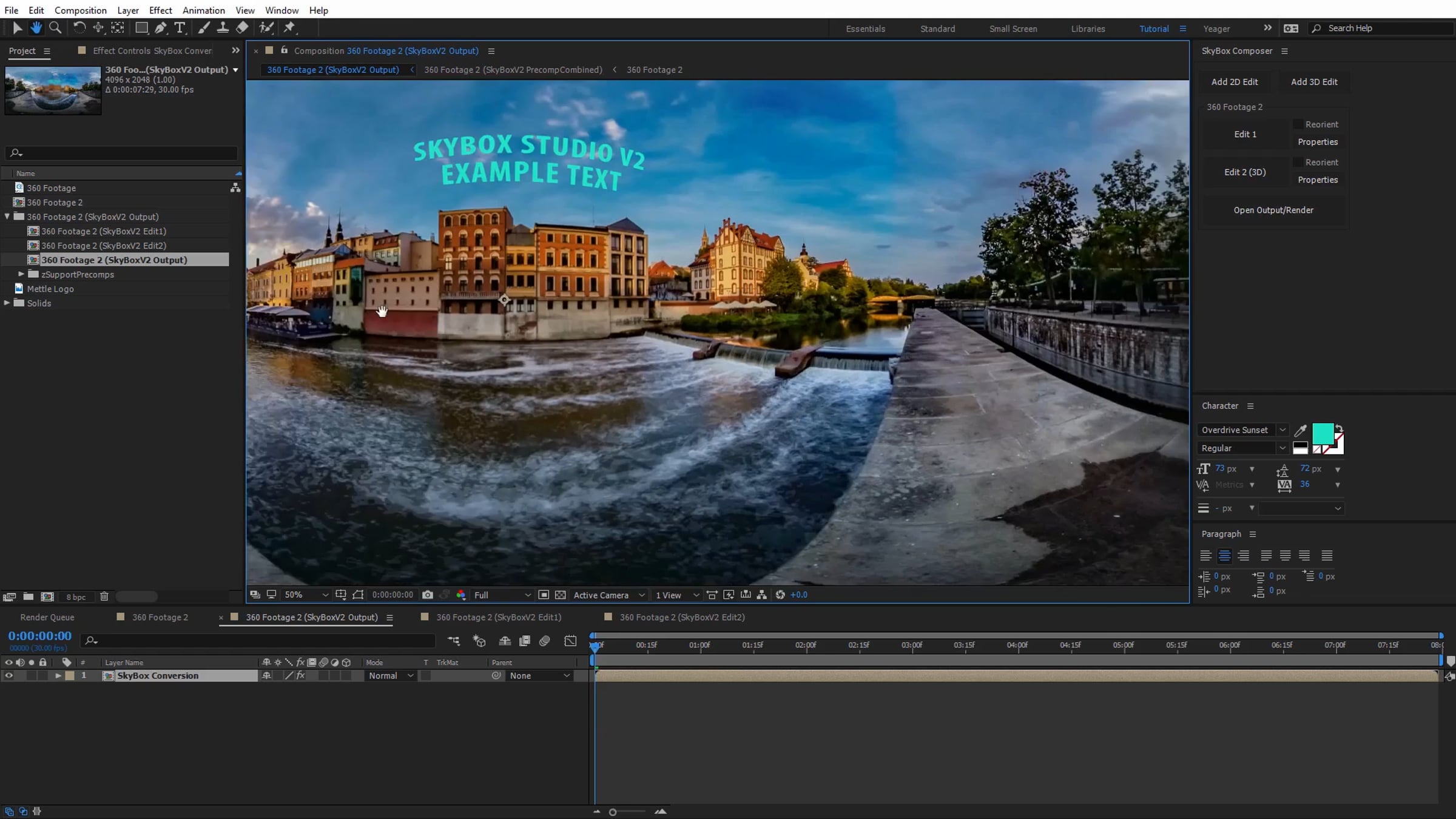Image resolution: width=1456 pixels, height=819 pixels.
Task: Select the Pen tool
Action: point(161,28)
